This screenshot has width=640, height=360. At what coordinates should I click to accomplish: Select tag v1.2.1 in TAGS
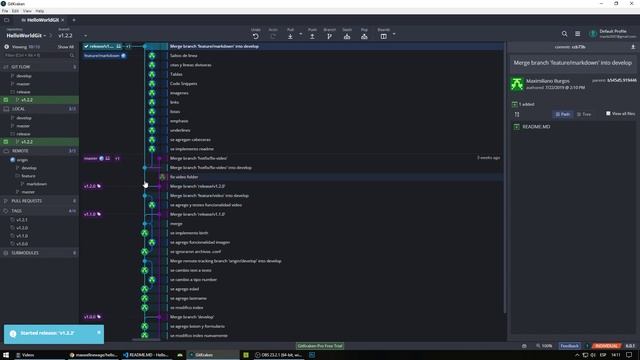tap(22, 220)
